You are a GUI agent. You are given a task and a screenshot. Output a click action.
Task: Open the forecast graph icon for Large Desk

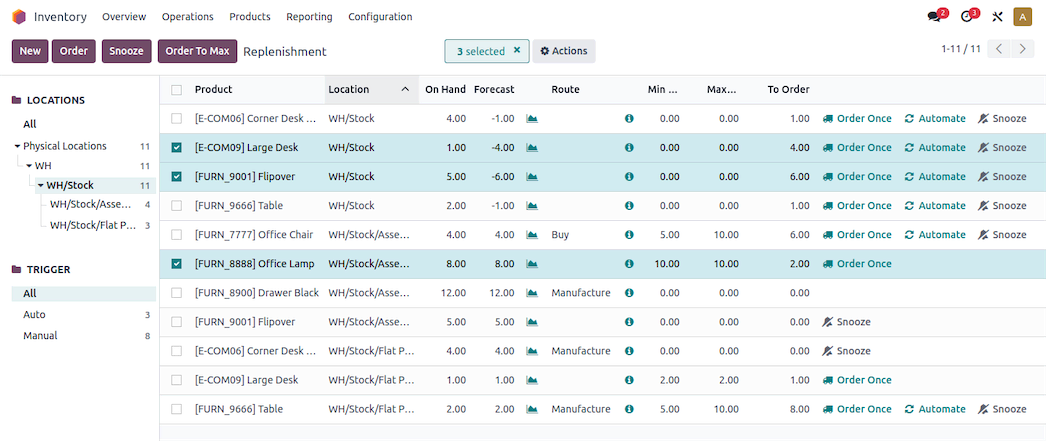click(532, 148)
